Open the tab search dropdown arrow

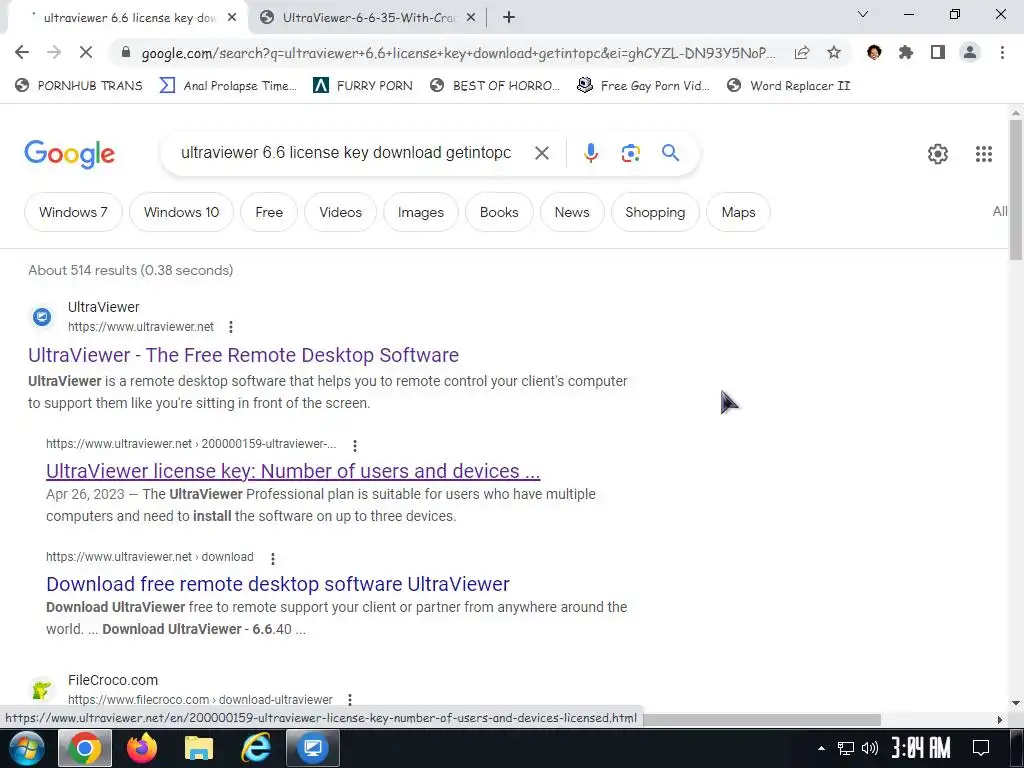(863, 14)
